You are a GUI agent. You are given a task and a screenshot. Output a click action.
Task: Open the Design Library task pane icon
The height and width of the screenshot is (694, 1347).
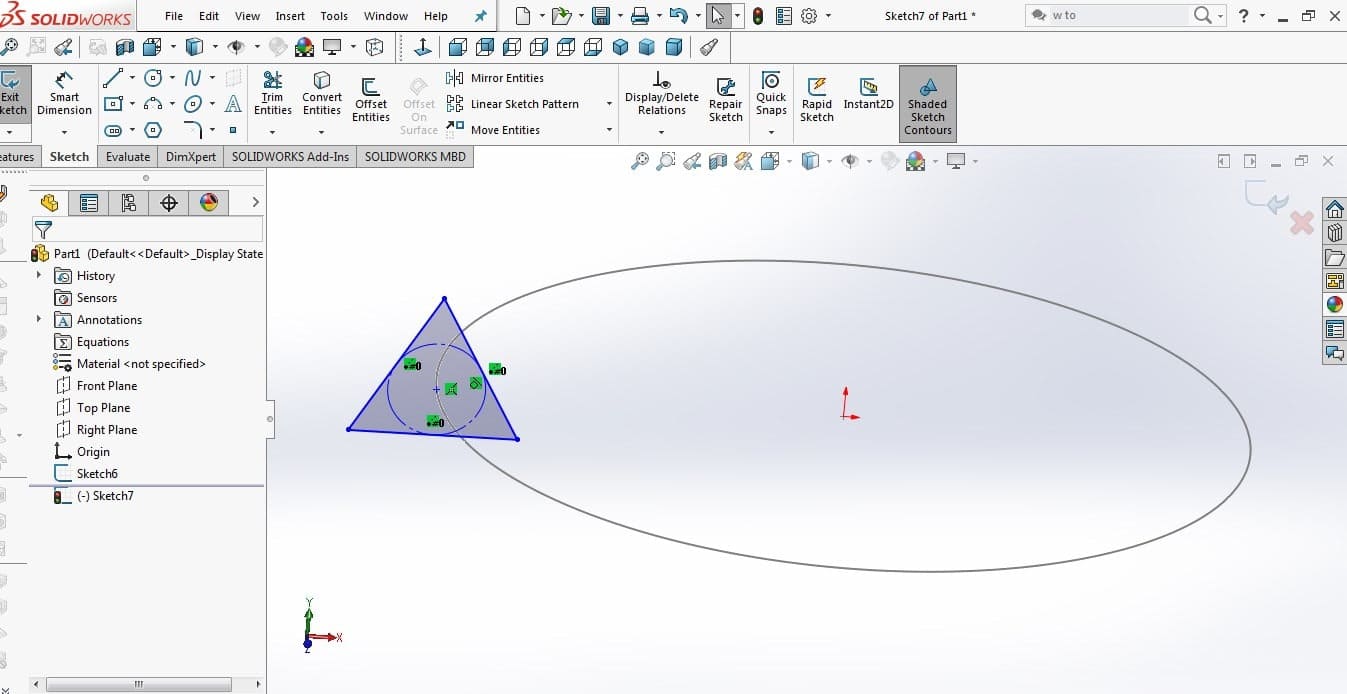tap(1334, 232)
